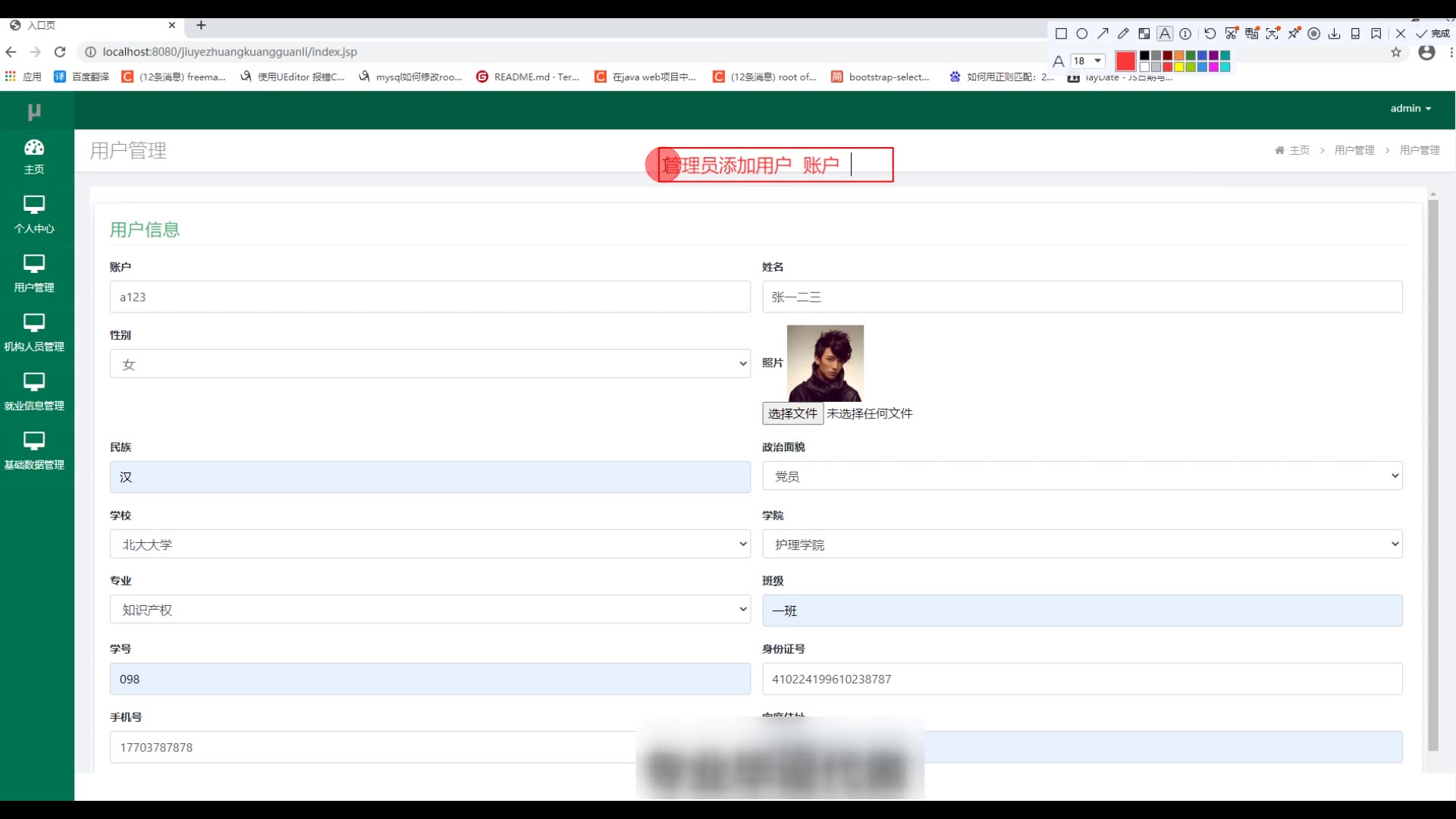Click the 完成 finish button
The image size is (1456, 819).
[x=1433, y=33]
